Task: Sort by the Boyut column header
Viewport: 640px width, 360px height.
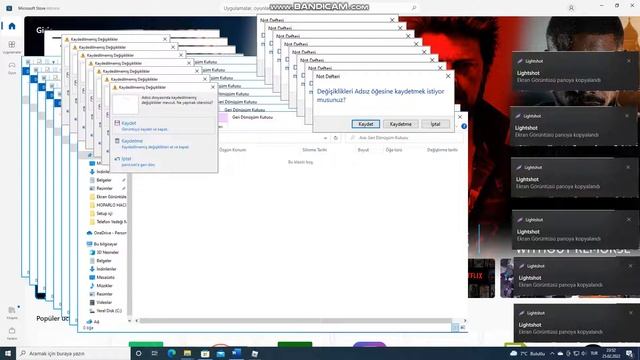Action: pyautogui.click(x=363, y=150)
